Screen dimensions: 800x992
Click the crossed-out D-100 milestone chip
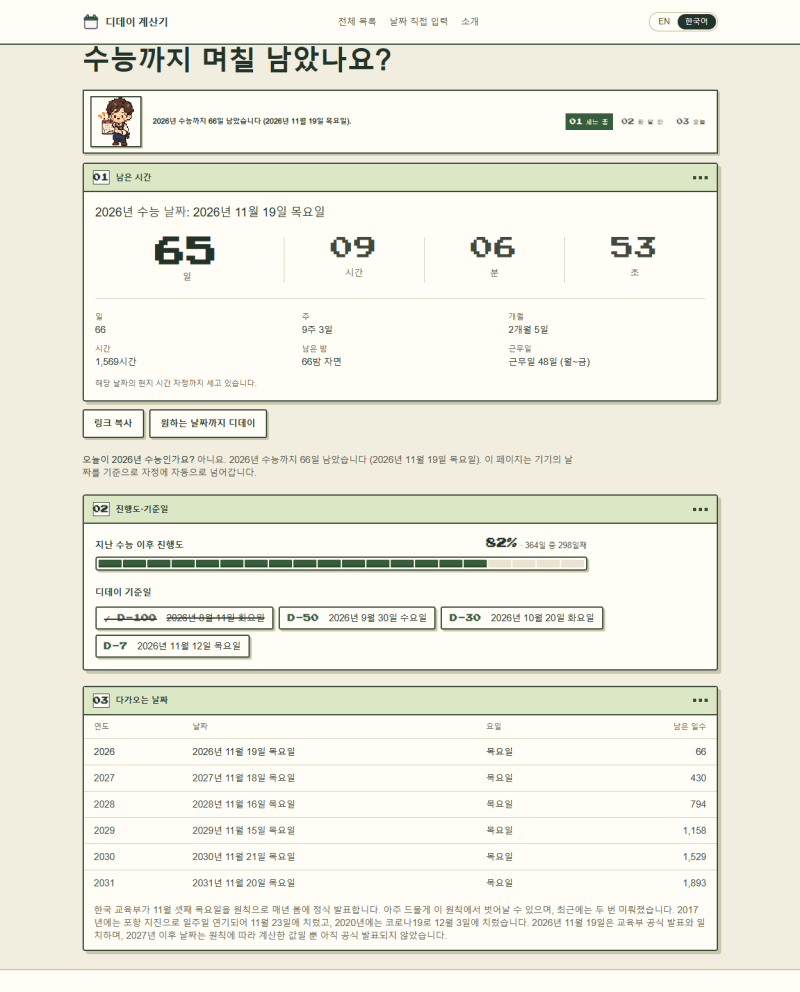point(184,618)
